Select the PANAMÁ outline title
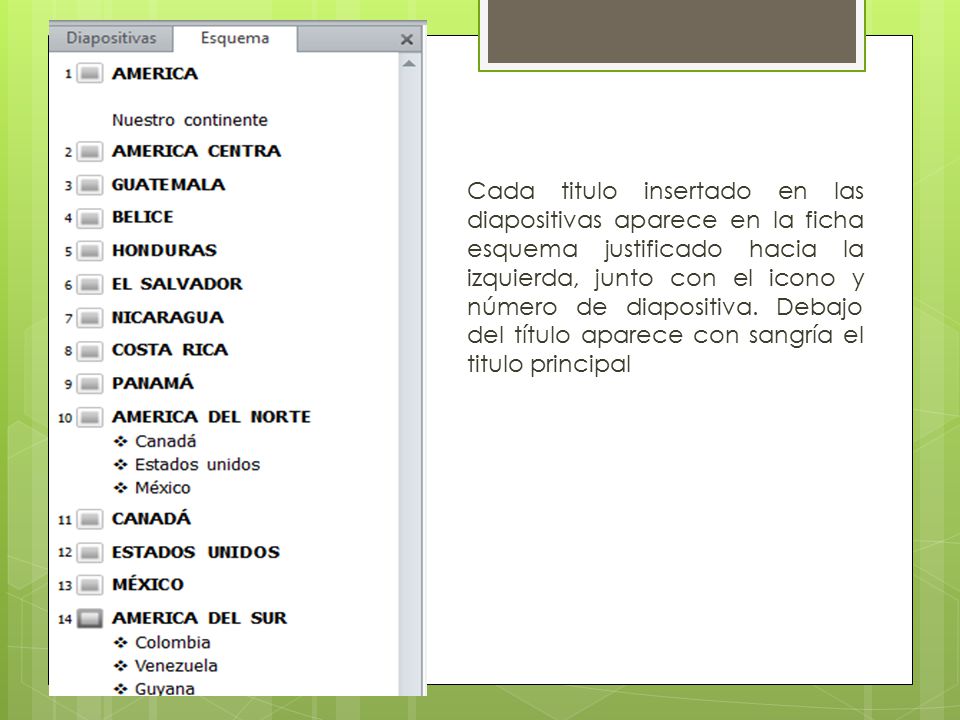Image resolution: width=960 pixels, height=720 pixels. pyautogui.click(x=153, y=383)
